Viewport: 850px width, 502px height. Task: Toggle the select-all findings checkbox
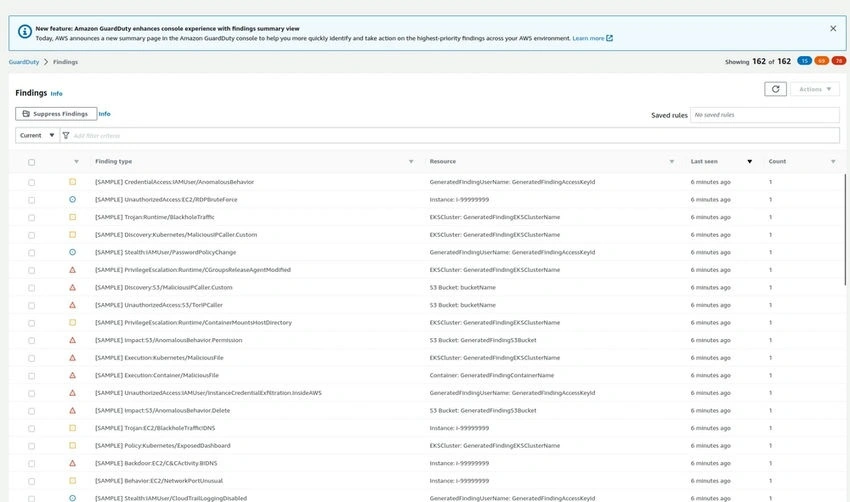[x=31, y=162]
